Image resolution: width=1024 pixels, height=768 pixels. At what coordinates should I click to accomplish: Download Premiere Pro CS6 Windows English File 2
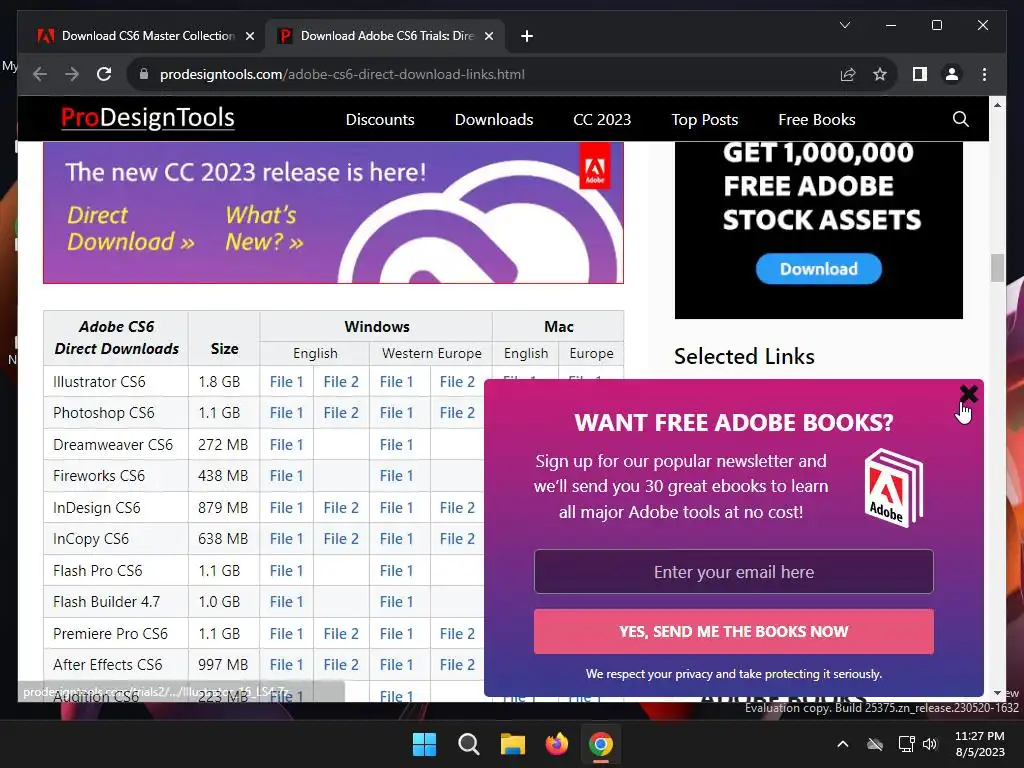click(x=341, y=633)
